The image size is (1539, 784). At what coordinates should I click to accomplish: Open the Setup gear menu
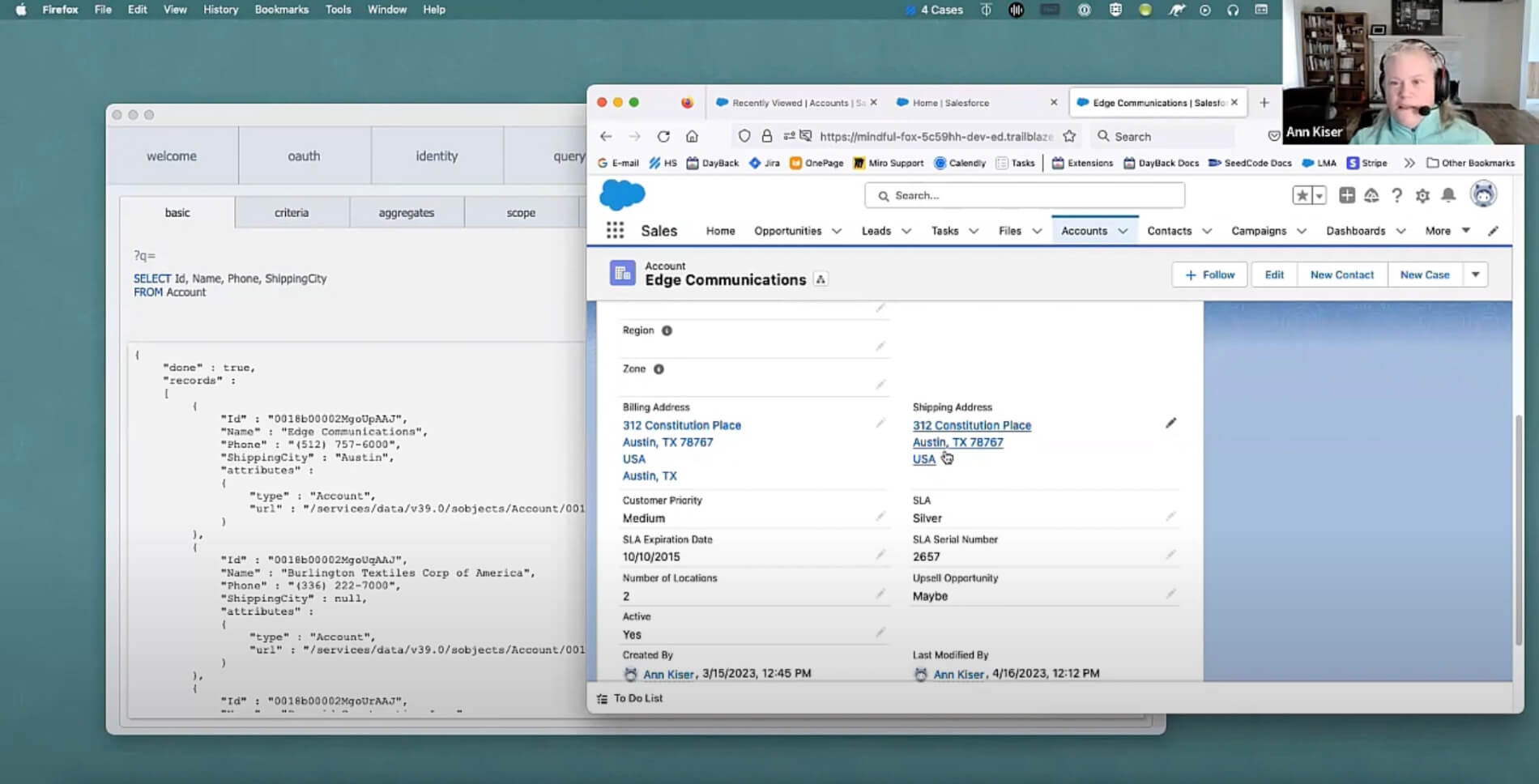1422,195
